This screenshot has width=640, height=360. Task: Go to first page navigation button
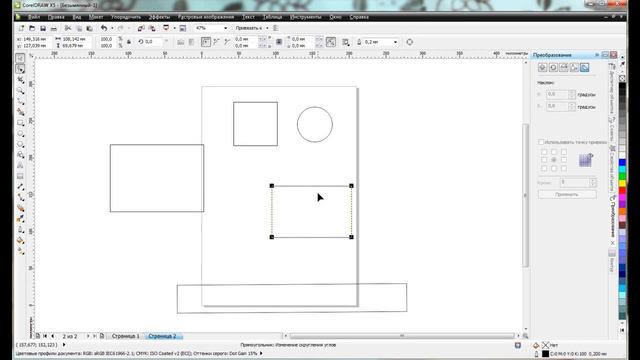click(x=45, y=336)
